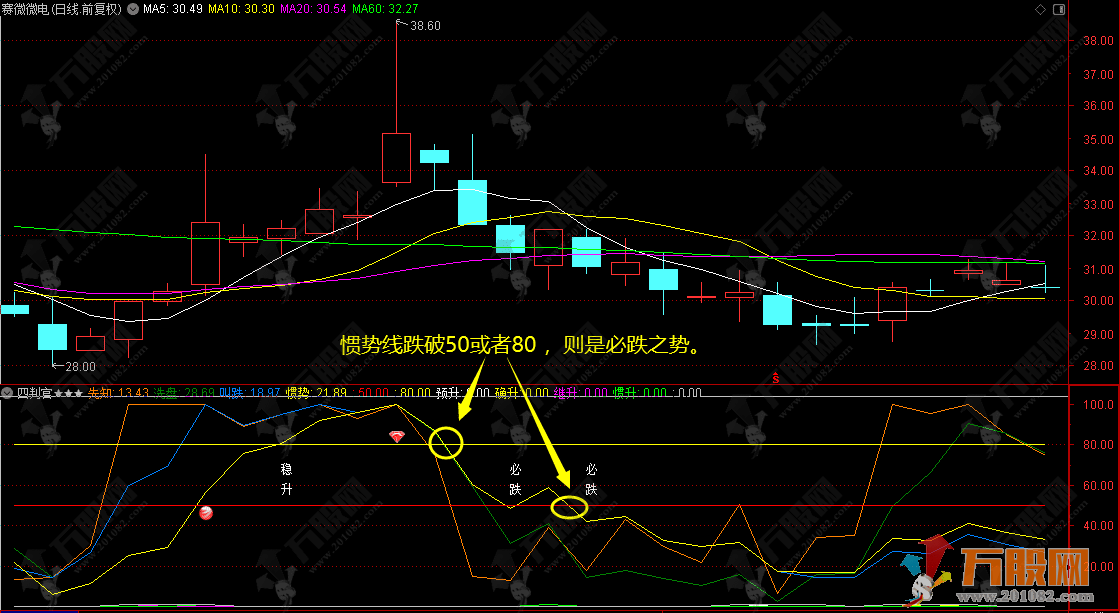Image resolution: width=1120 pixels, height=613 pixels.
Task: Click the 38.60 high price label
Action: pos(425,26)
